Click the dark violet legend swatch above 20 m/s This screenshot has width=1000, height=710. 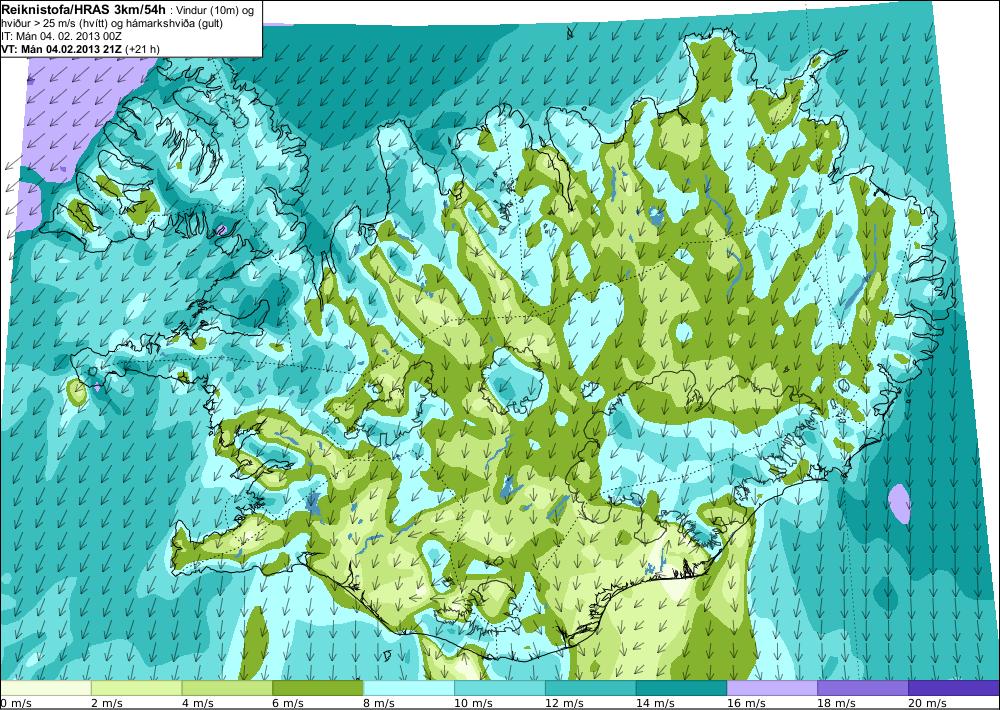tap(954, 688)
